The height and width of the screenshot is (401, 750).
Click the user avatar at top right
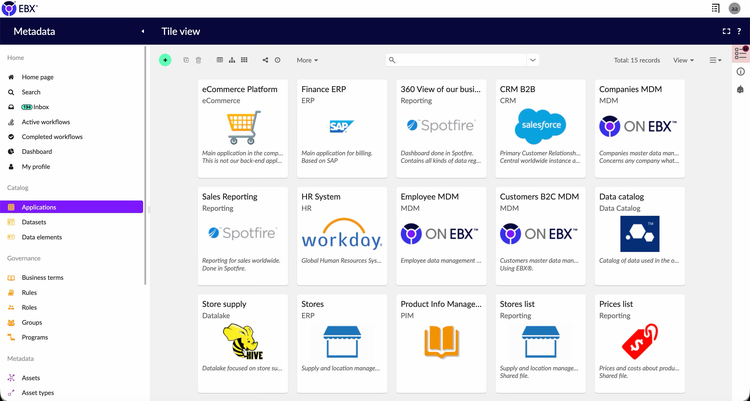point(734,8)
